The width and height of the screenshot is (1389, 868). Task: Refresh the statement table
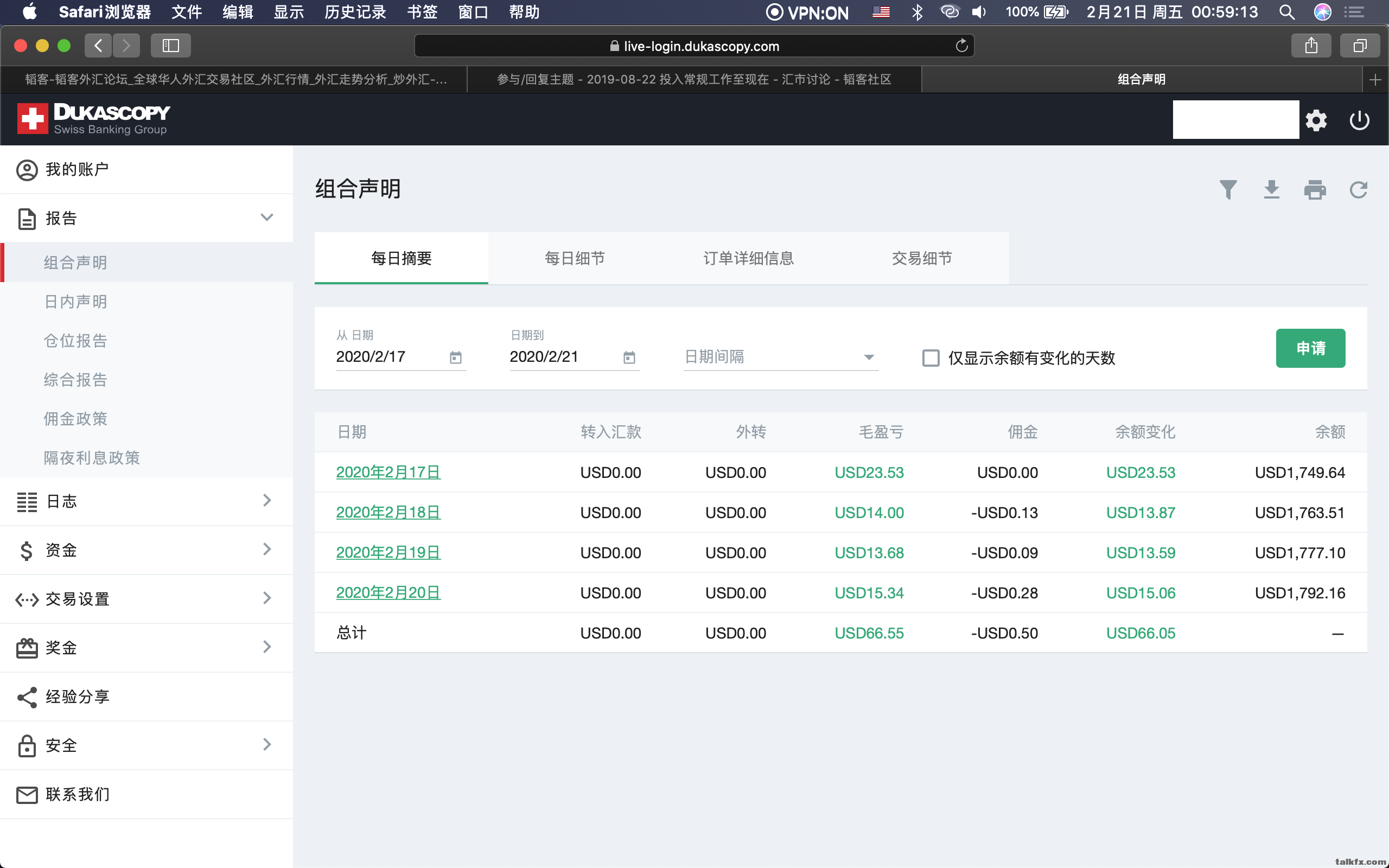1358,189
